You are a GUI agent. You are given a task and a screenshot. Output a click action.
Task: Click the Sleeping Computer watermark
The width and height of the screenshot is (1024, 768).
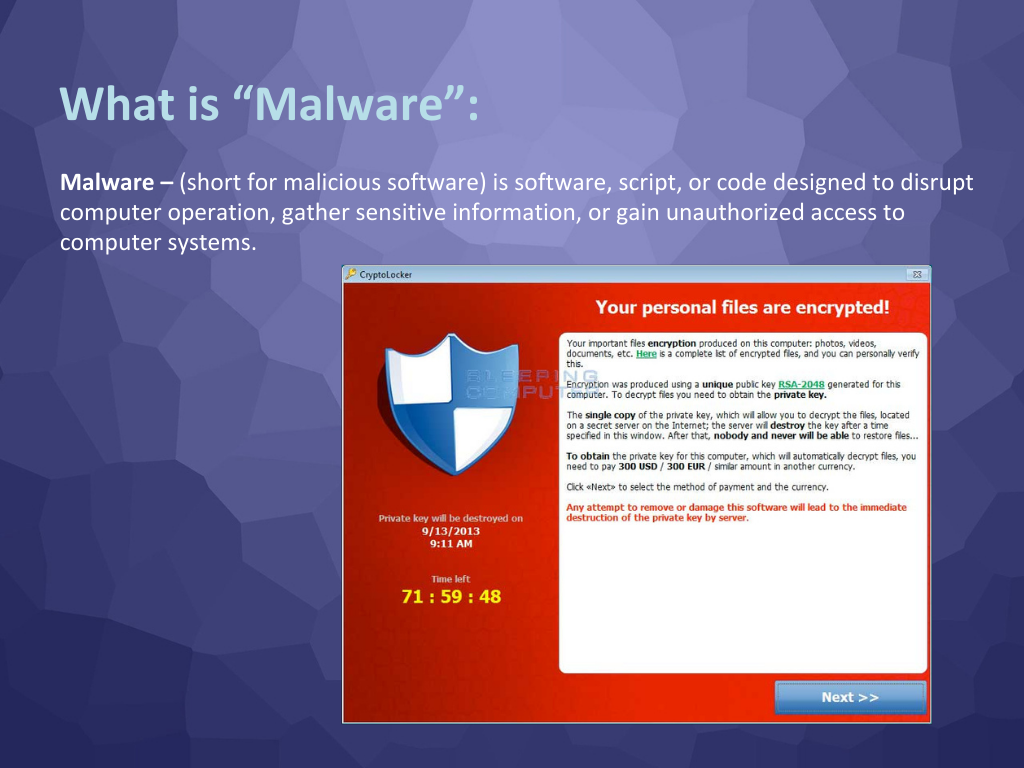(530, 384)
